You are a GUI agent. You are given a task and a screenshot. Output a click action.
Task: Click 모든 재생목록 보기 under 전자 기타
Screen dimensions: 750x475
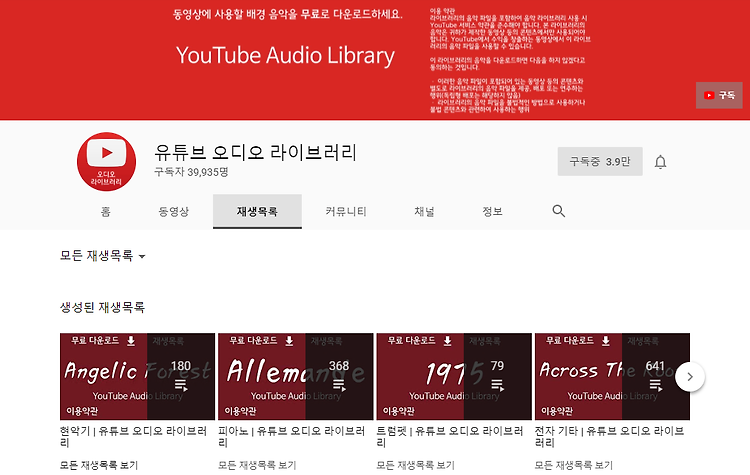click(x=574, y=465)
